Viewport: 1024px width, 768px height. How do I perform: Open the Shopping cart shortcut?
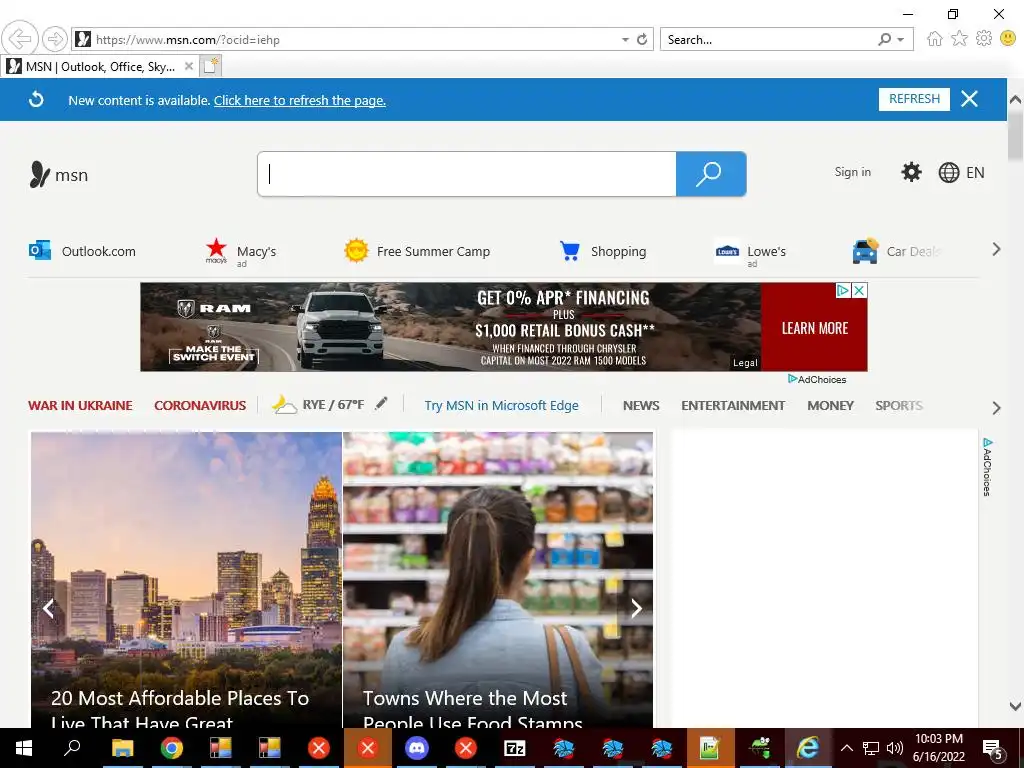(x=602, y=251)
